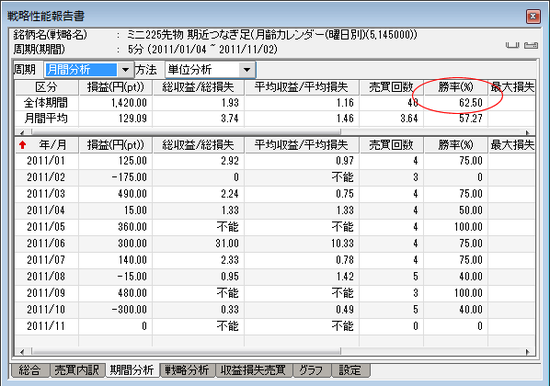This screenshot has height=386, width=550.
Task: Click the lower scrollbar left arrow
Action: [22, 351]
